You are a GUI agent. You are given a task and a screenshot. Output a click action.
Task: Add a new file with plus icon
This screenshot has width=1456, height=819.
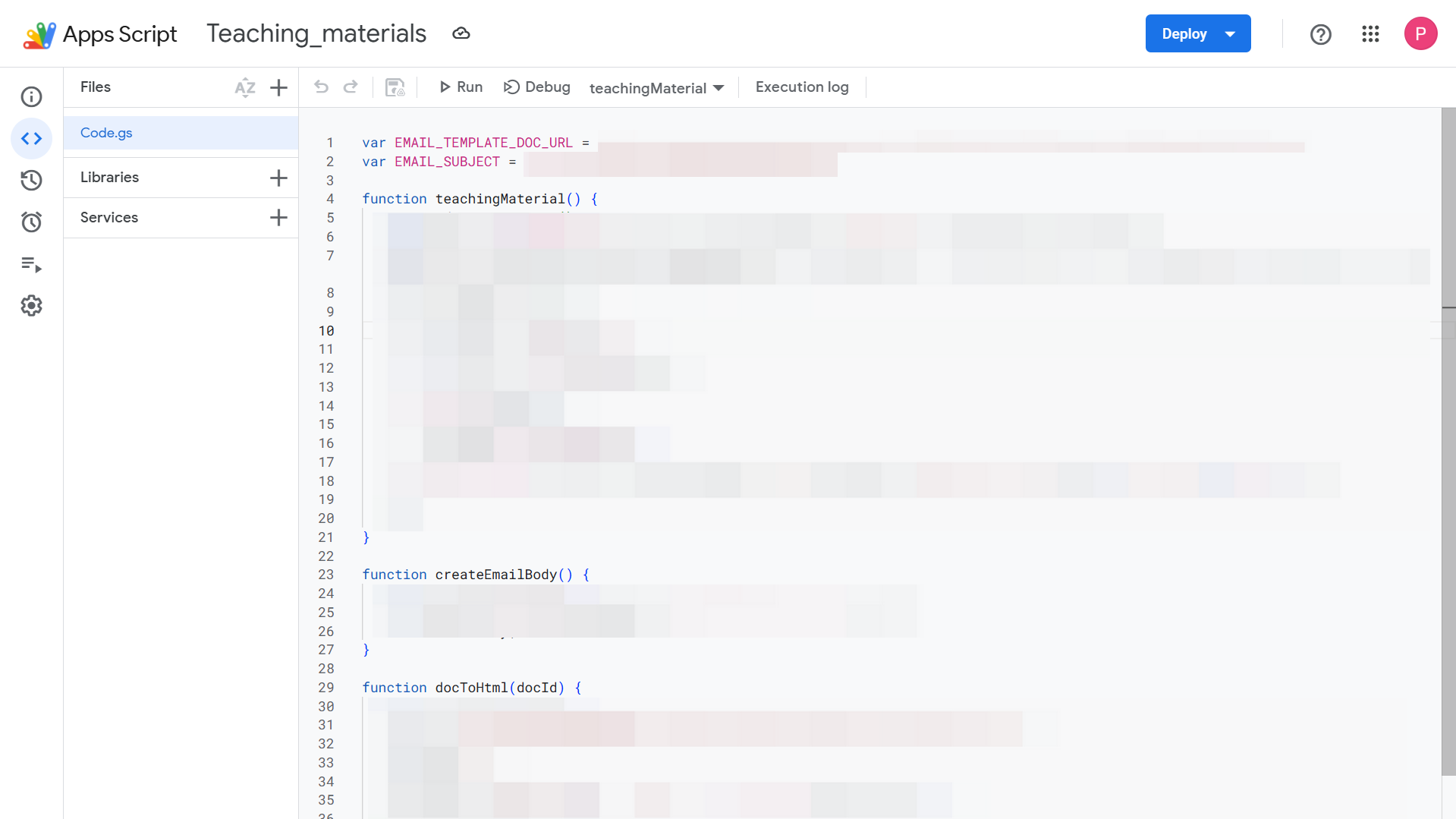coord(278,87)
